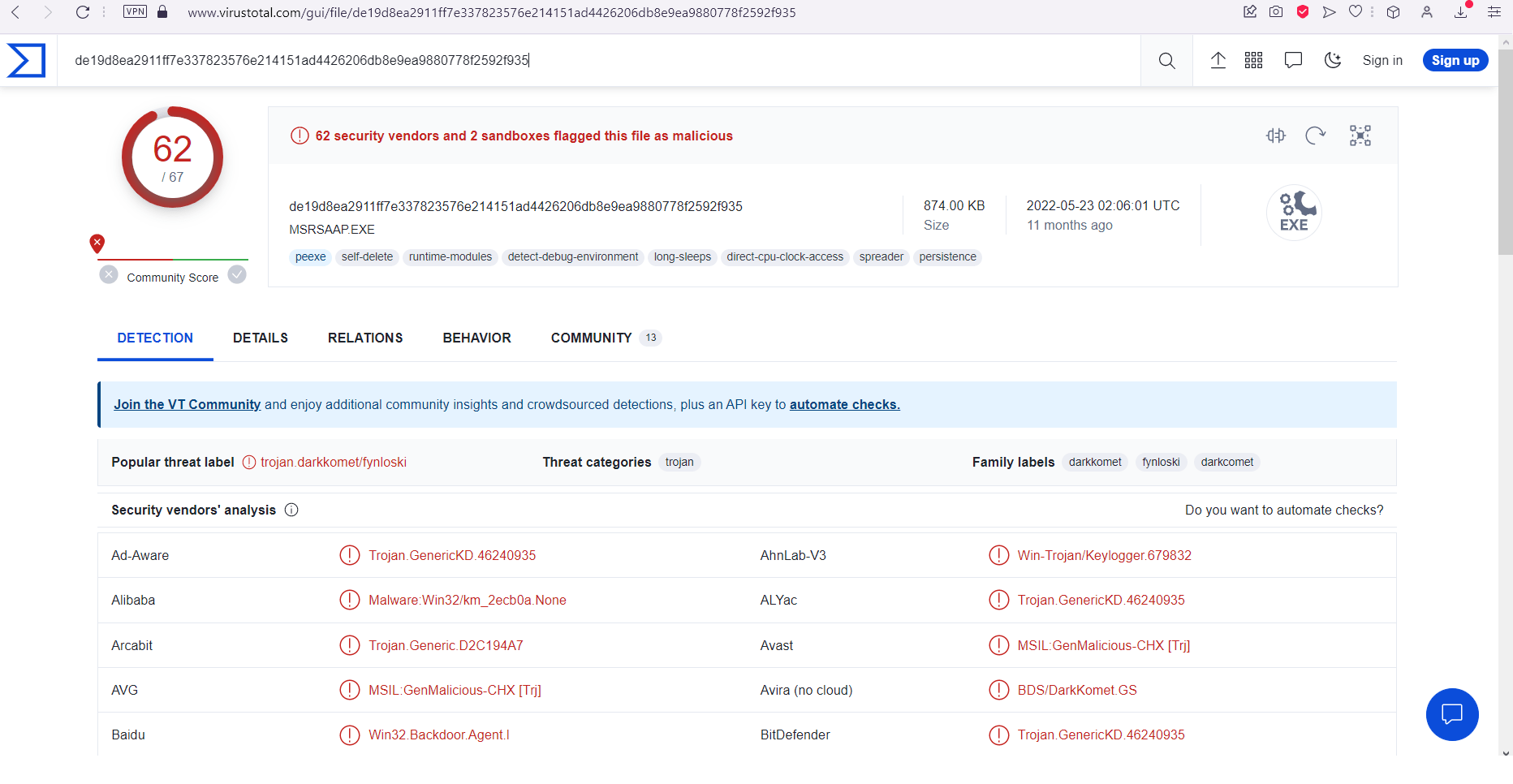This screenshot has height=784, width=1513.
Task: Switch to the DETECTION tab
Action: pos(155,338)
